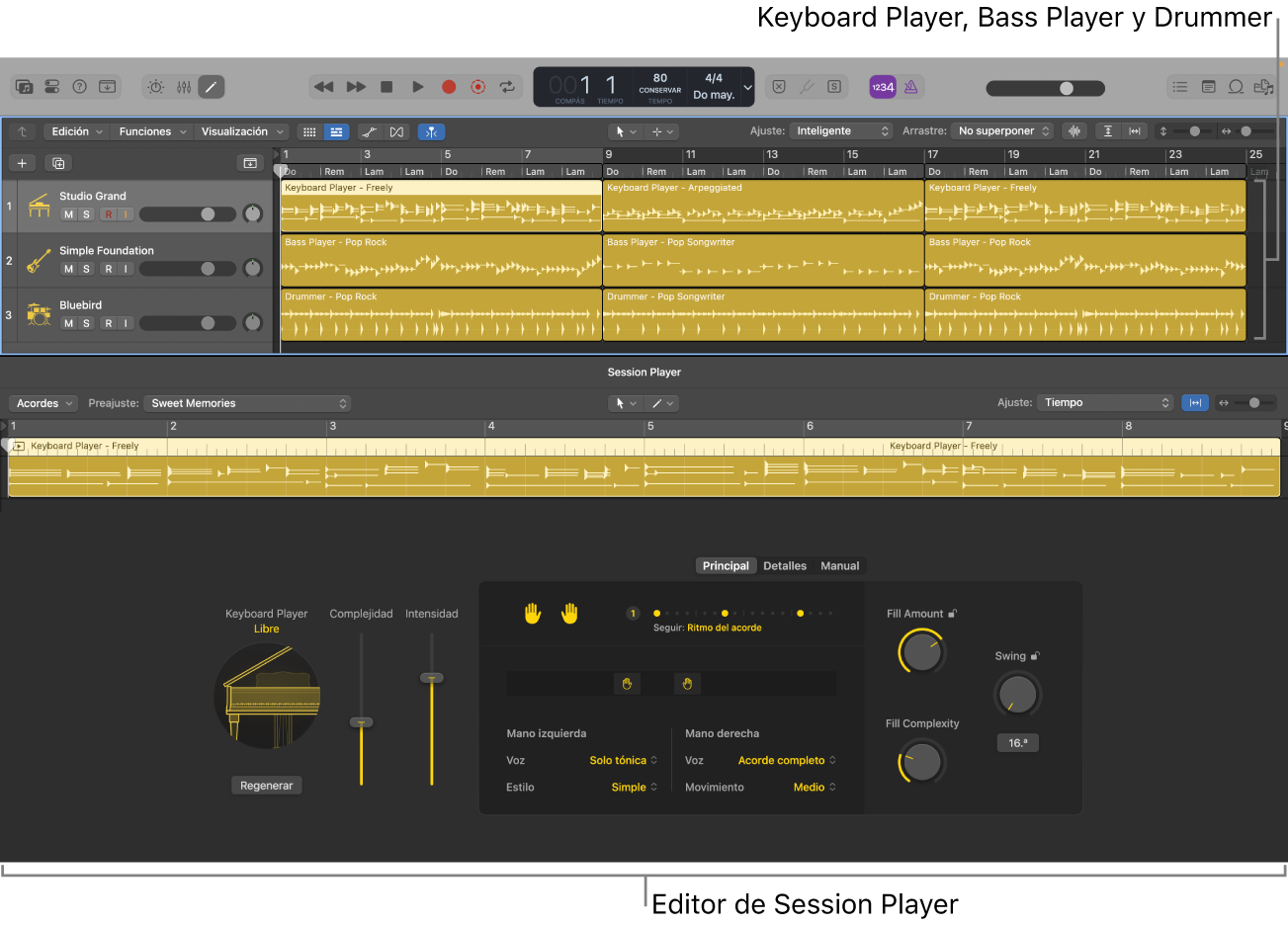Toggle the Metronome button
The image size is (1288, 925).
tap(911, 87)
